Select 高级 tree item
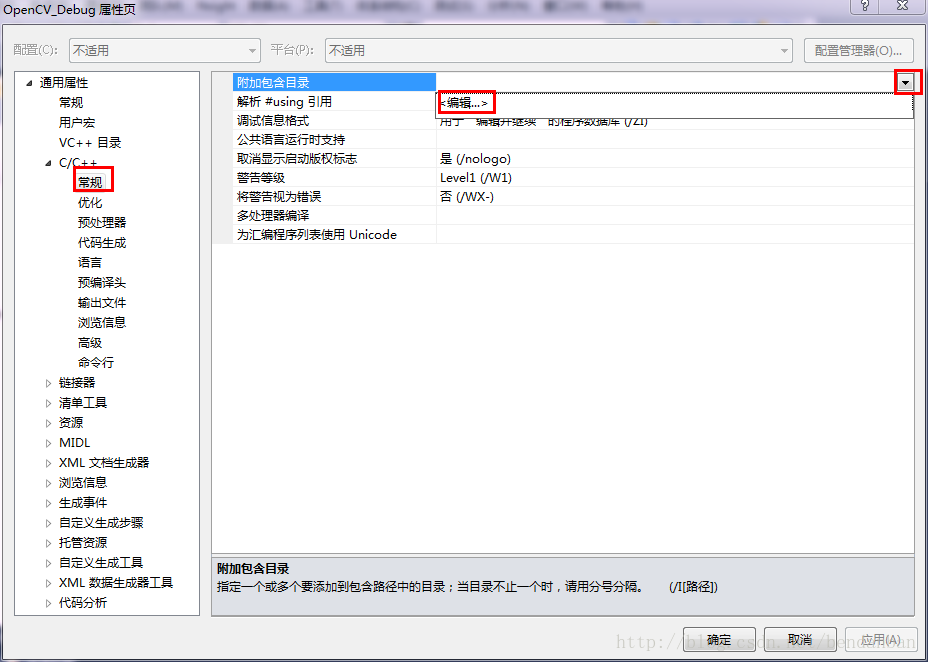Image resolution: width=928 pixels, height=662 pixels. click(90, 343)
